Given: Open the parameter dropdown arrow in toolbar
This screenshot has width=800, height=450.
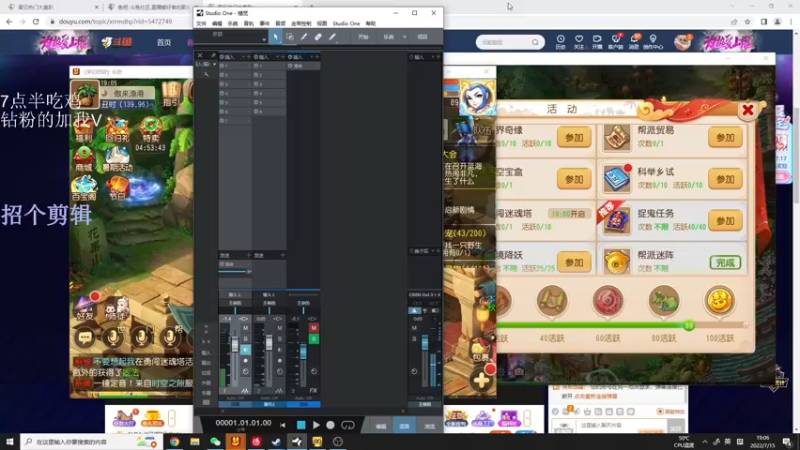Looking at the screenshot, I should [264, 39].
